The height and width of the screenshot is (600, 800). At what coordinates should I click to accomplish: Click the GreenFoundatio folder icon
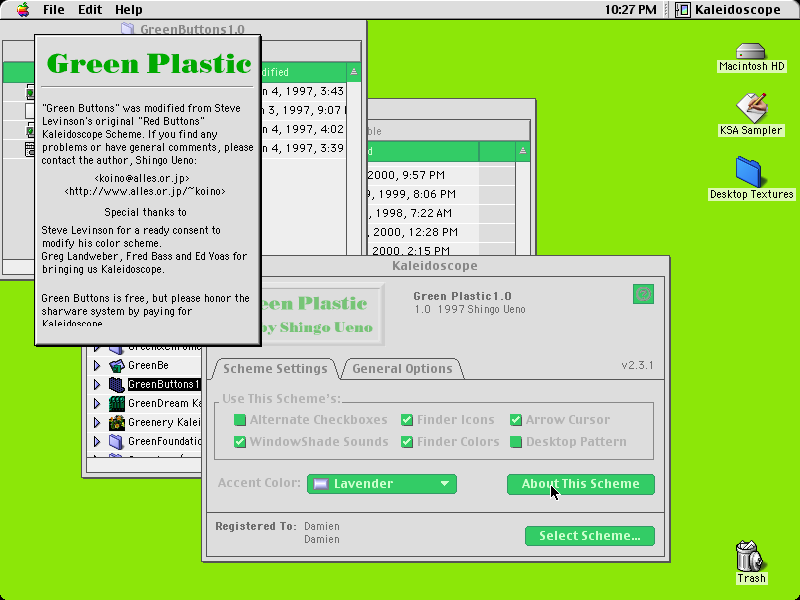click(117, 441)
